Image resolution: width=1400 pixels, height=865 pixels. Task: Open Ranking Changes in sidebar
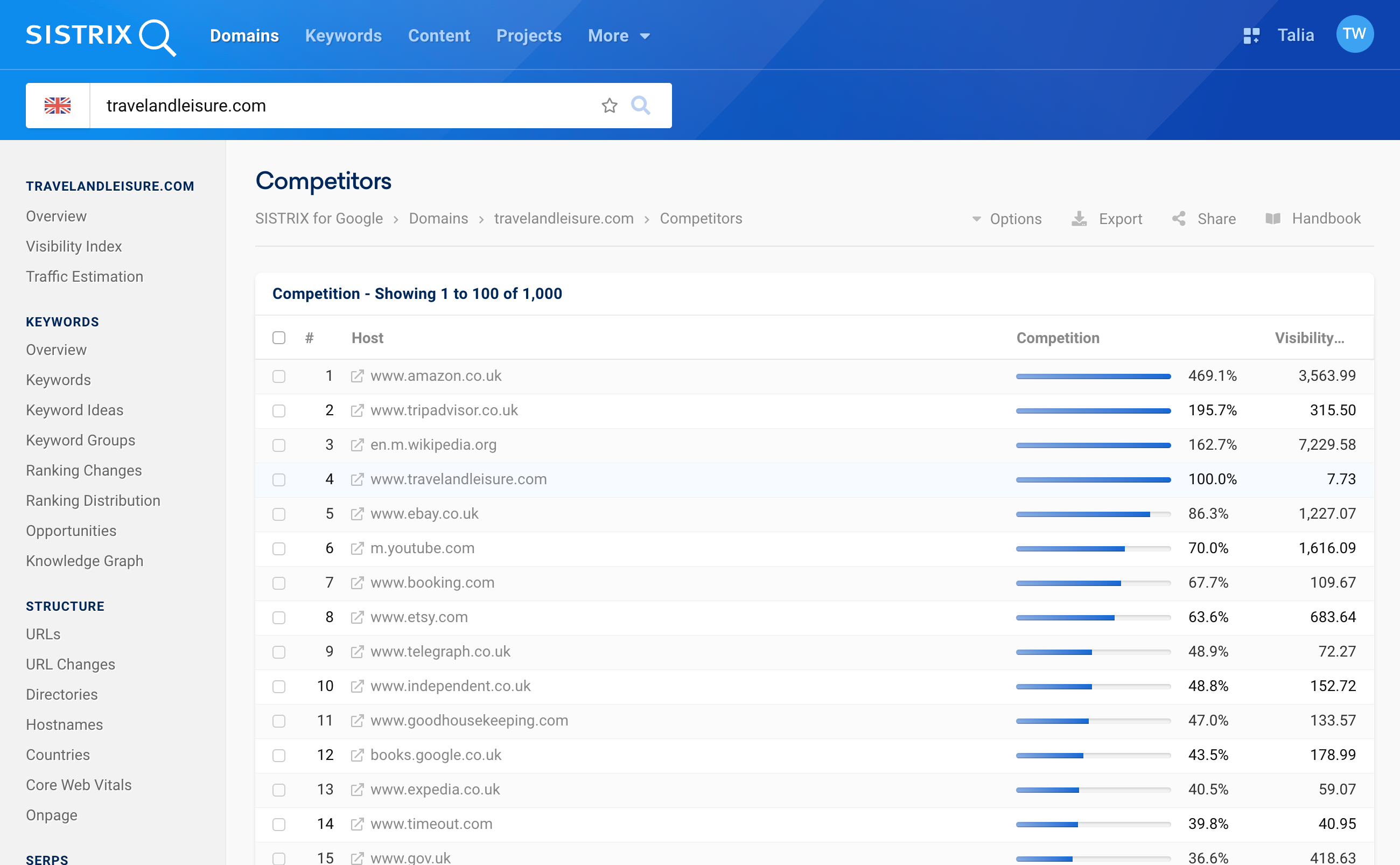(83, 470)
